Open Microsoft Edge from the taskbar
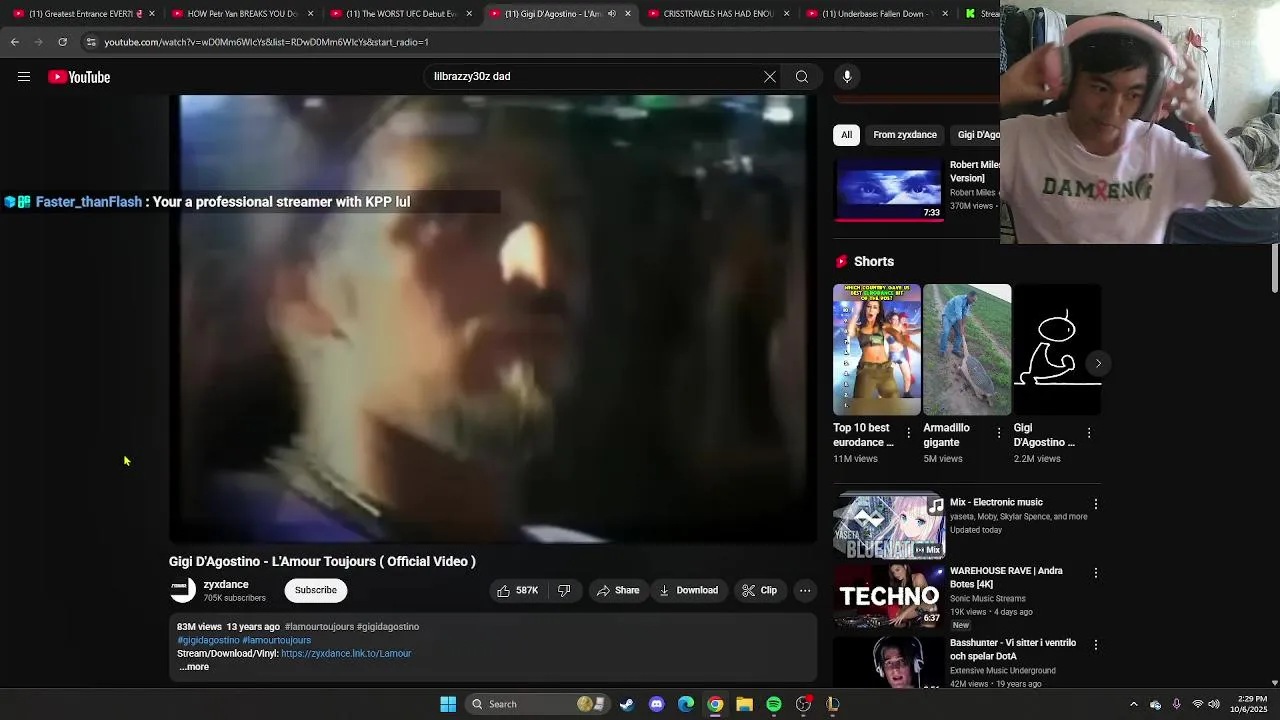1280x720 pixels. pos(686,704)
